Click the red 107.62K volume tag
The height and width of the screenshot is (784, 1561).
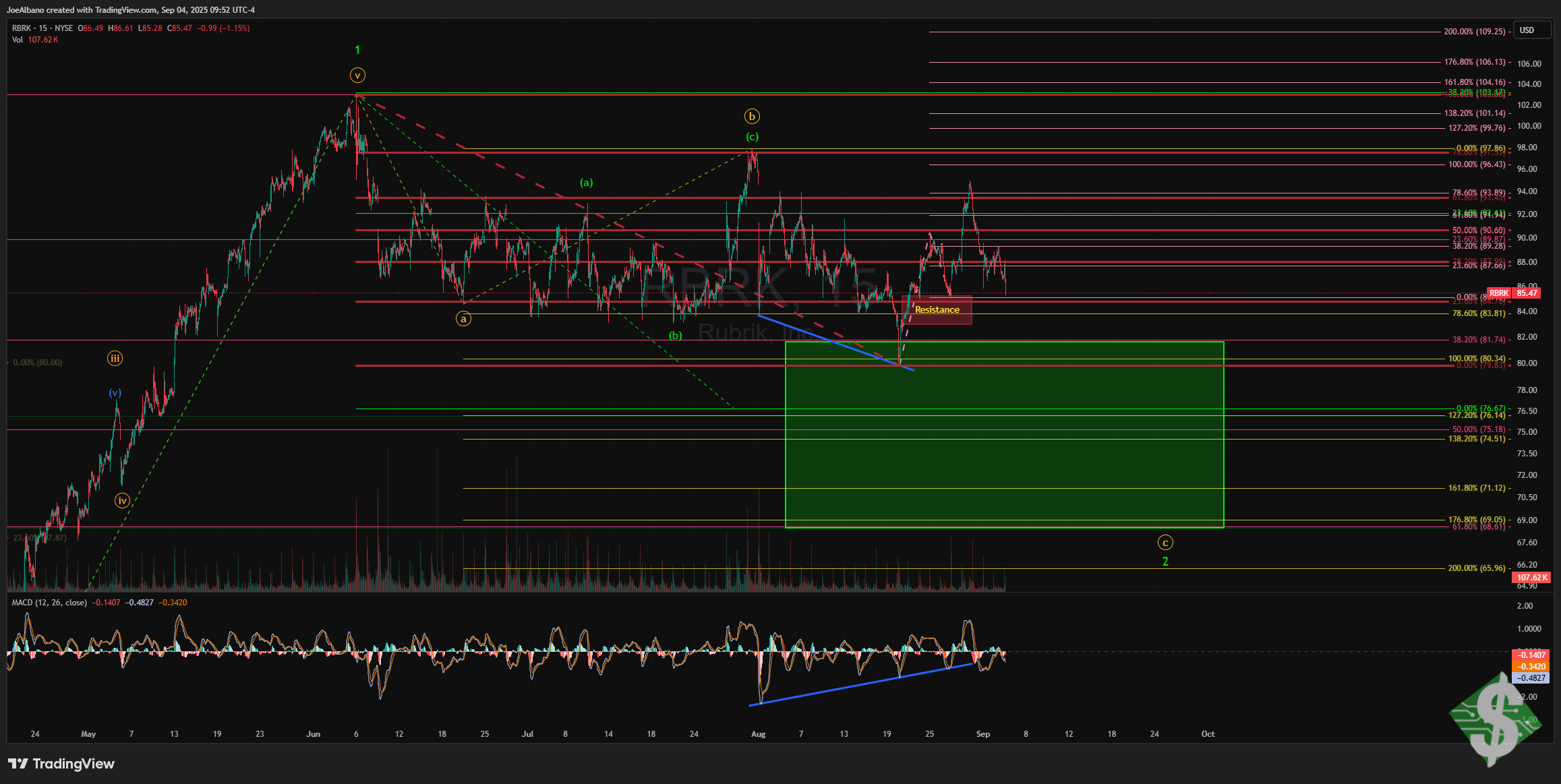[x=1532, y=578]
